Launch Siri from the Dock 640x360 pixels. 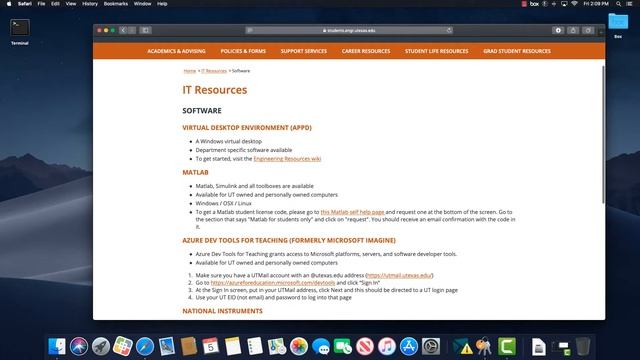pyautogui.click(x=79, y=347)
